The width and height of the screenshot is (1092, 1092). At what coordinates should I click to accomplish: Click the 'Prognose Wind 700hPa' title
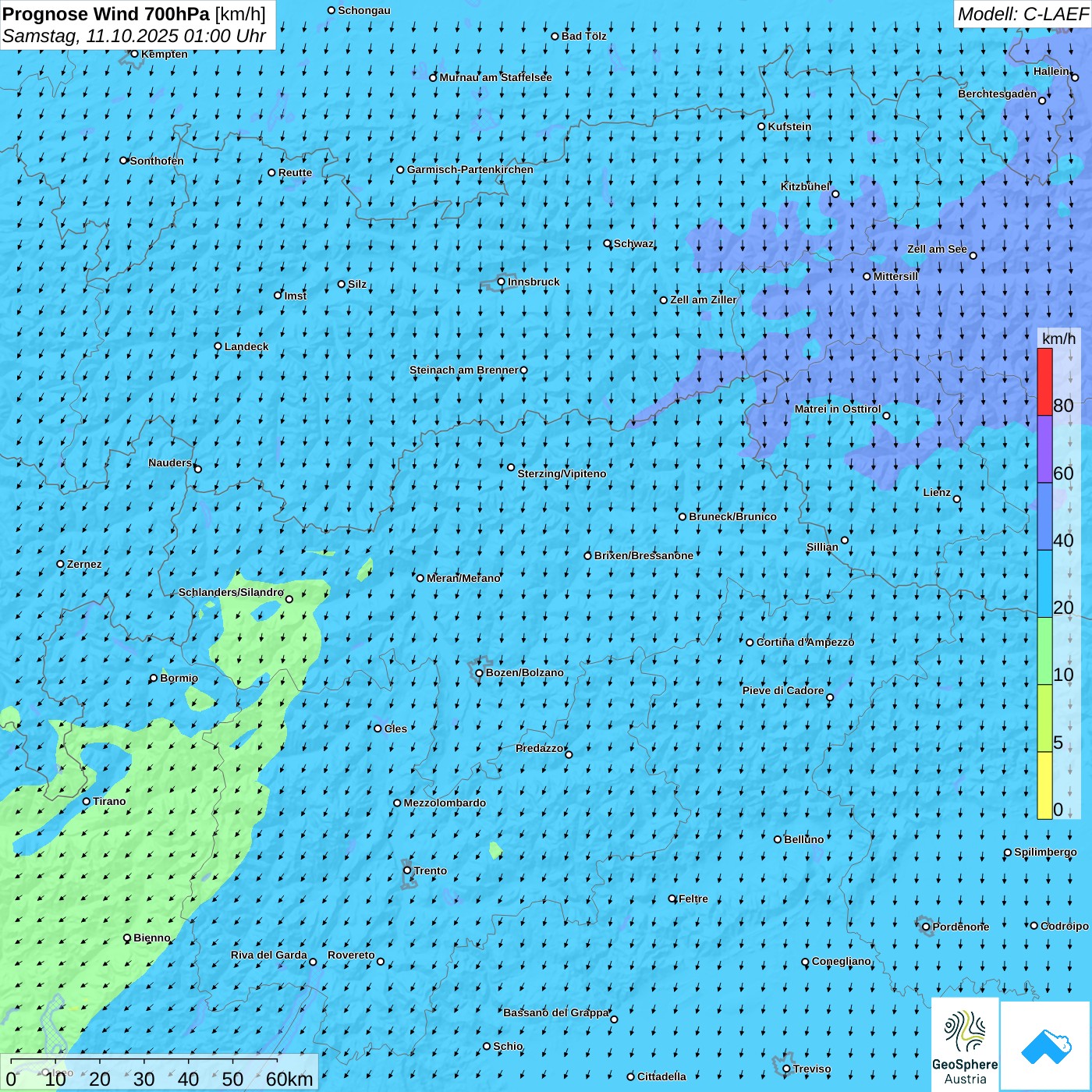pyautogui.click(x=106, y=14)
